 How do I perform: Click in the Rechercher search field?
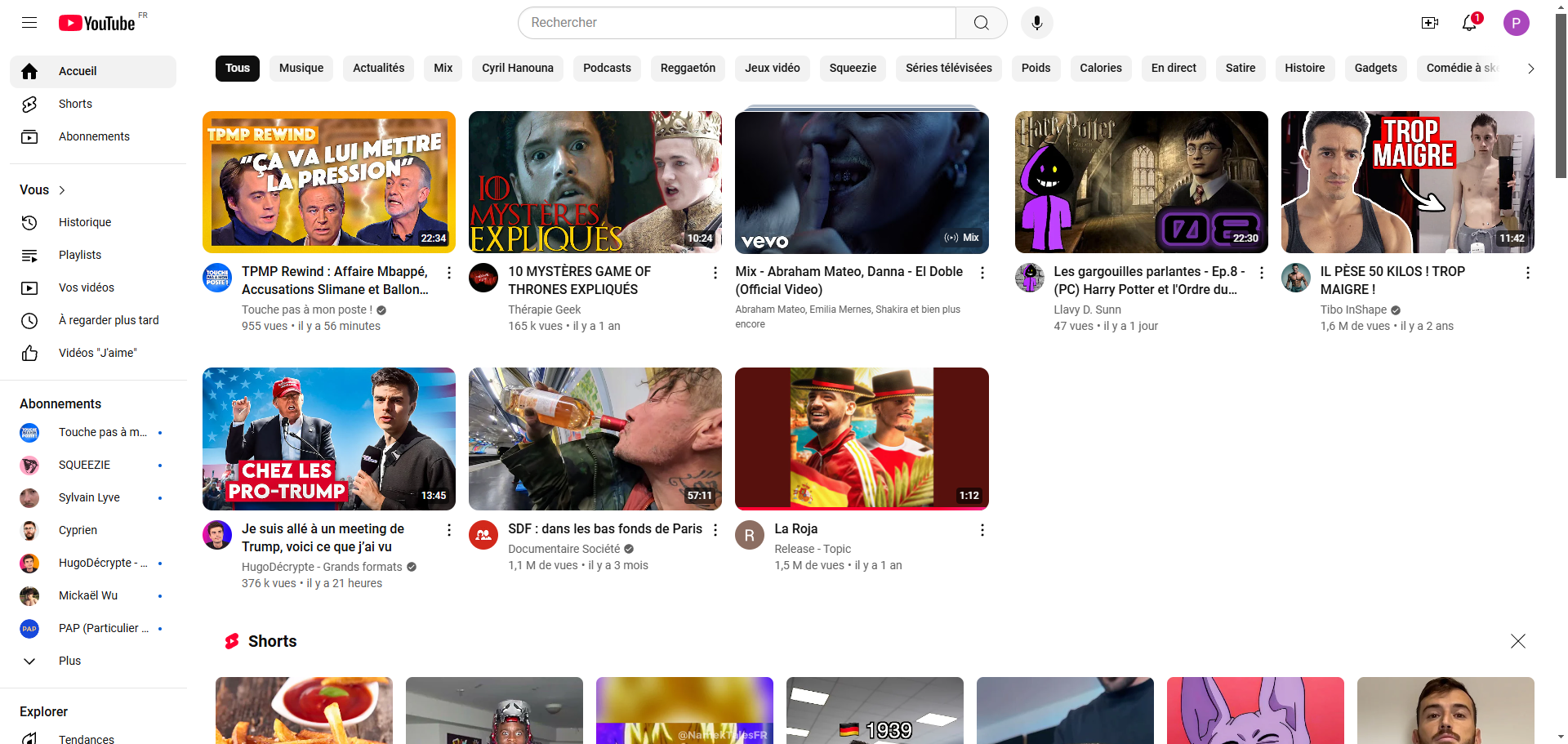tap(737, 23)
